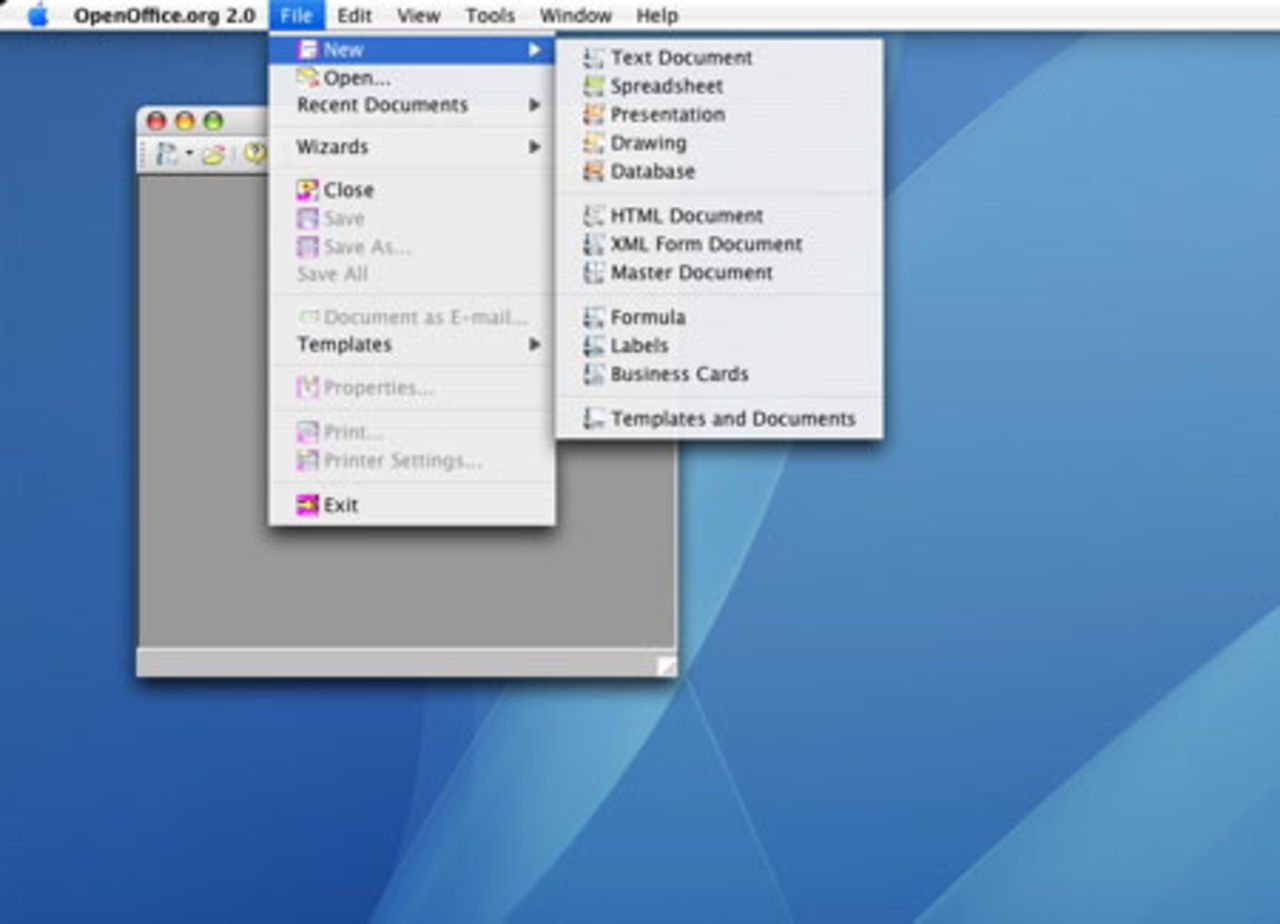Select the Labels icon under New
Image resolution: width=1280 pixels, height=924 pixels.
pos(592,345)
